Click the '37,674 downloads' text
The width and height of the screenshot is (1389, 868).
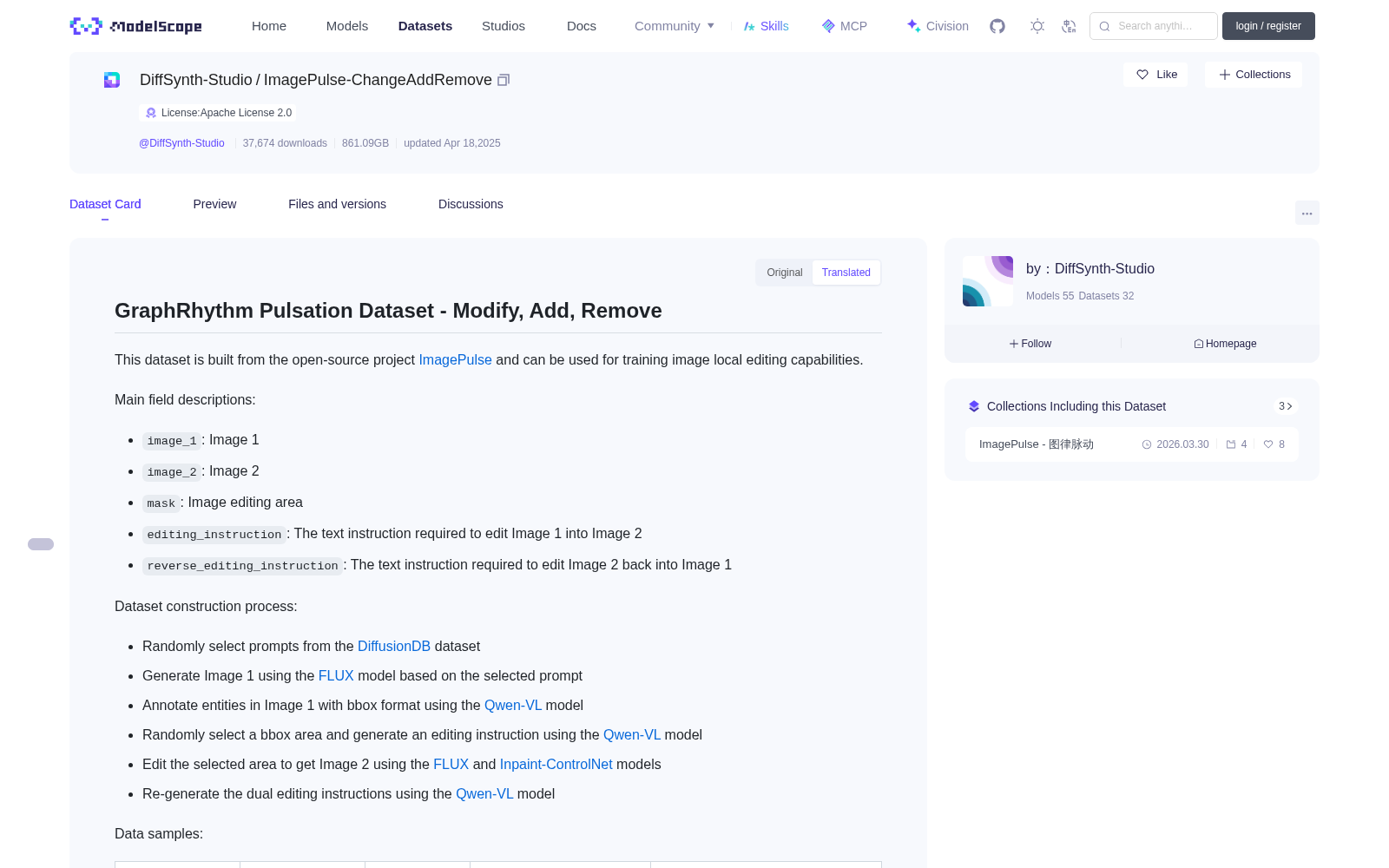[285, 143]
